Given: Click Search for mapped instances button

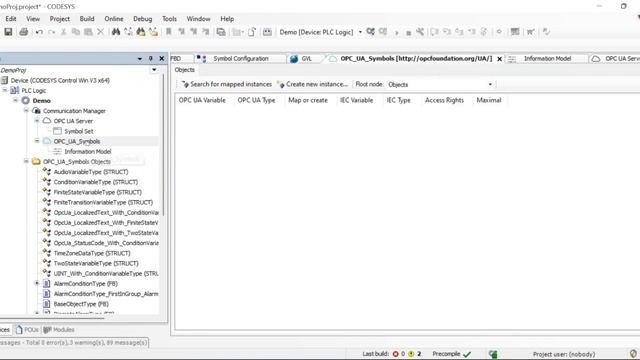Looking at the screenshot, I should click(227, 84).
